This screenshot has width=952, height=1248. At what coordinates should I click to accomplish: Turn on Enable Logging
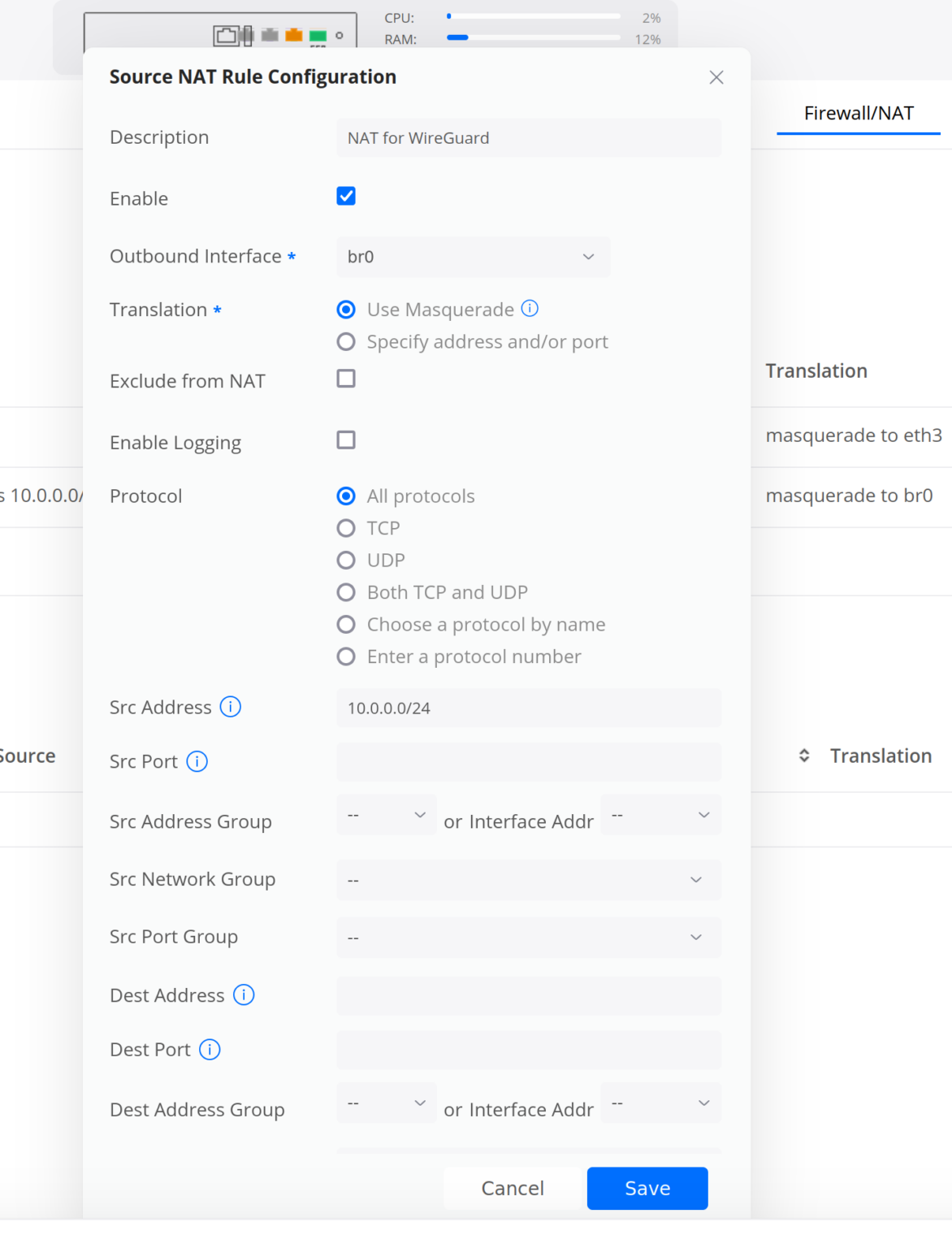[345, 440]
